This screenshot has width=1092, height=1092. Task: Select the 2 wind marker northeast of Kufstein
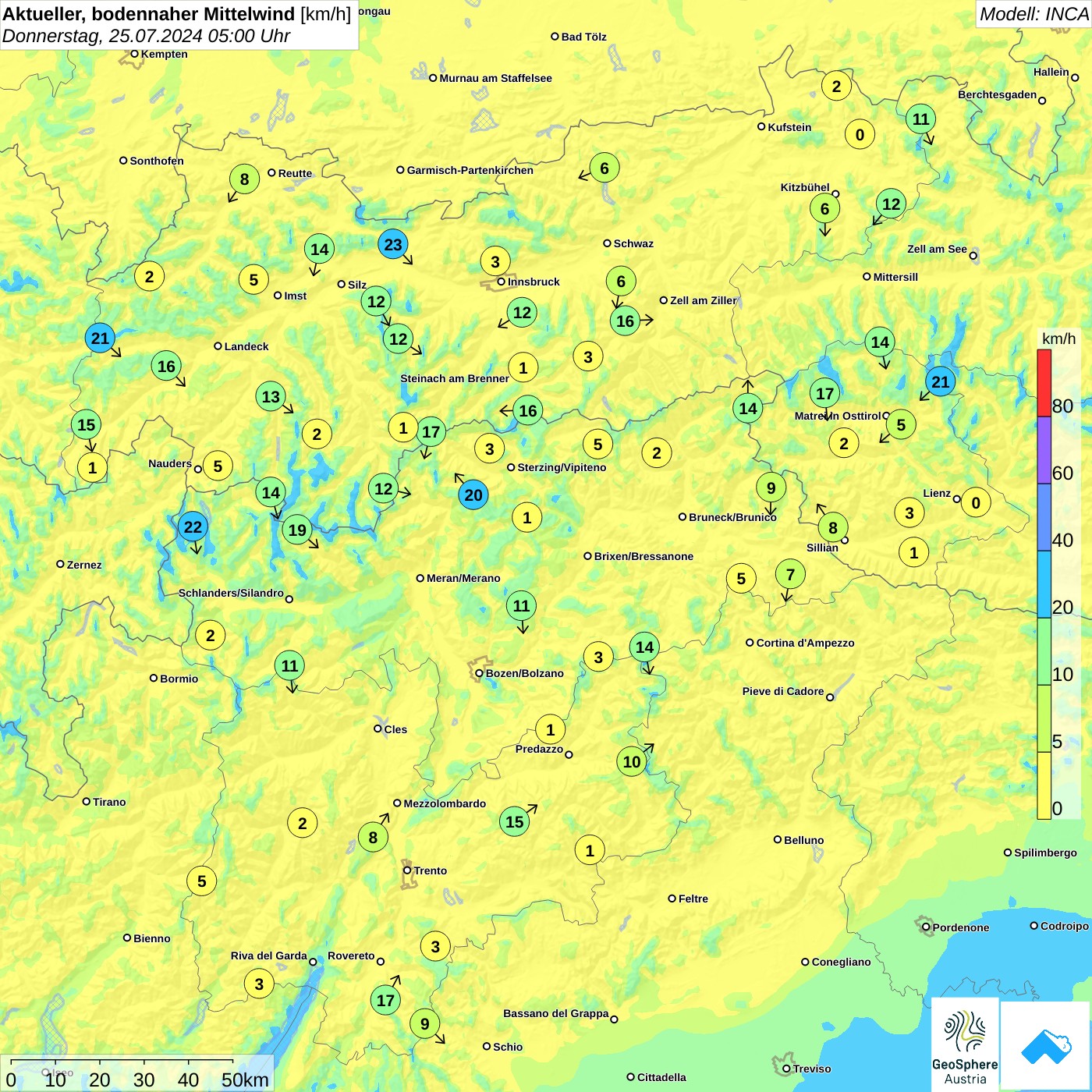(x=836, y=87)
